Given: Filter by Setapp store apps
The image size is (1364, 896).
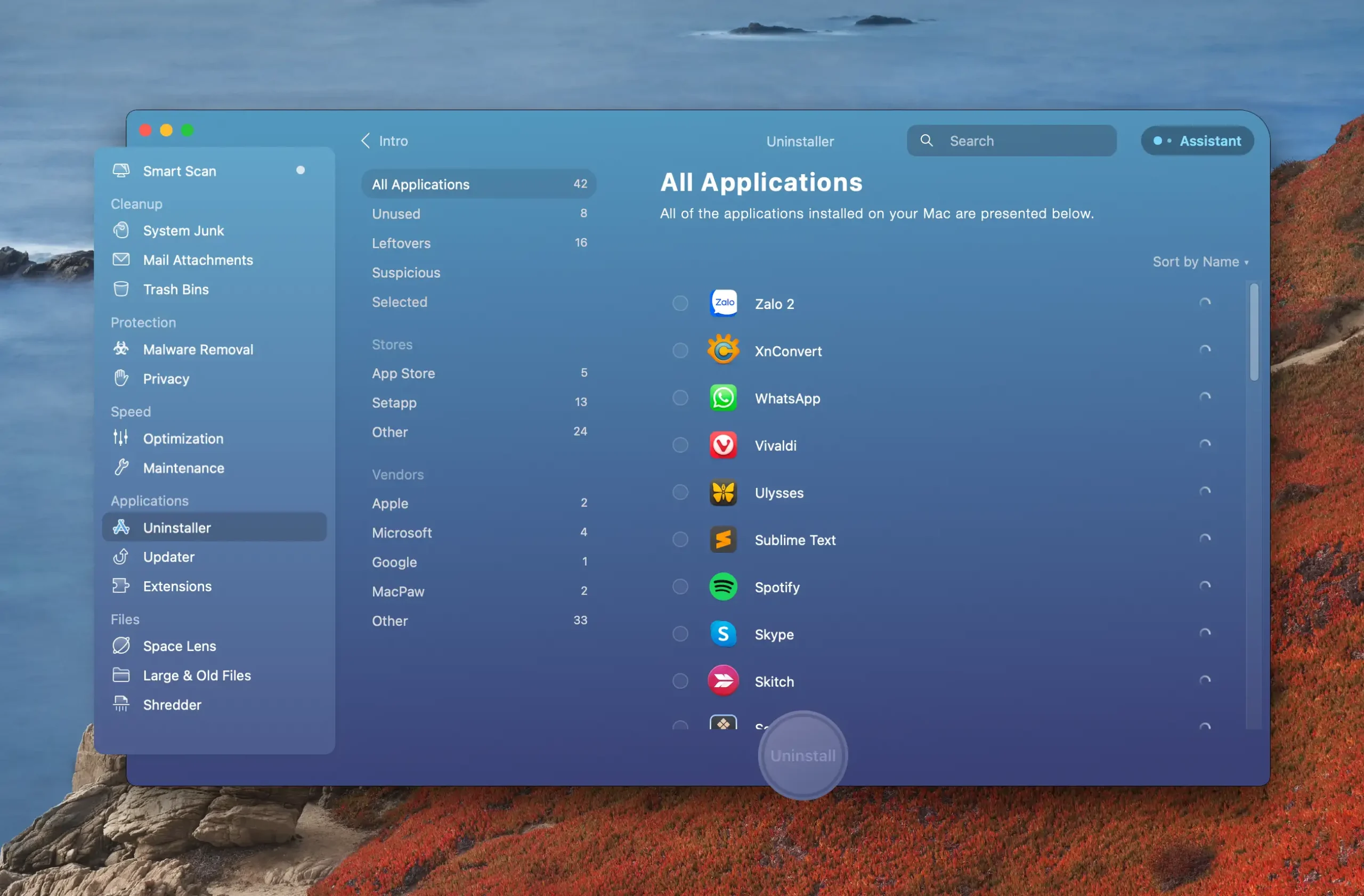Looking at the screenshot, I should (479, 402).
